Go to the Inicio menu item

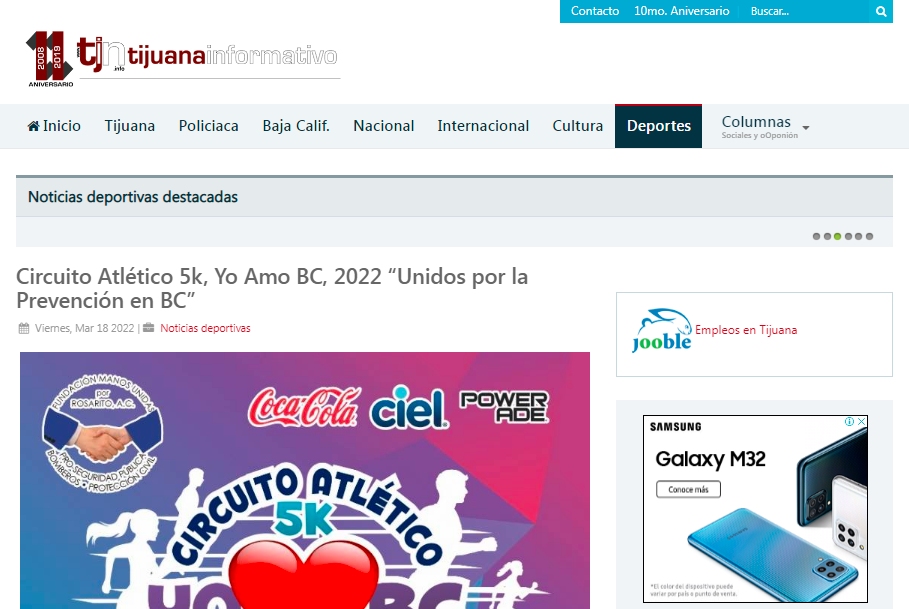tap(54, 126)
